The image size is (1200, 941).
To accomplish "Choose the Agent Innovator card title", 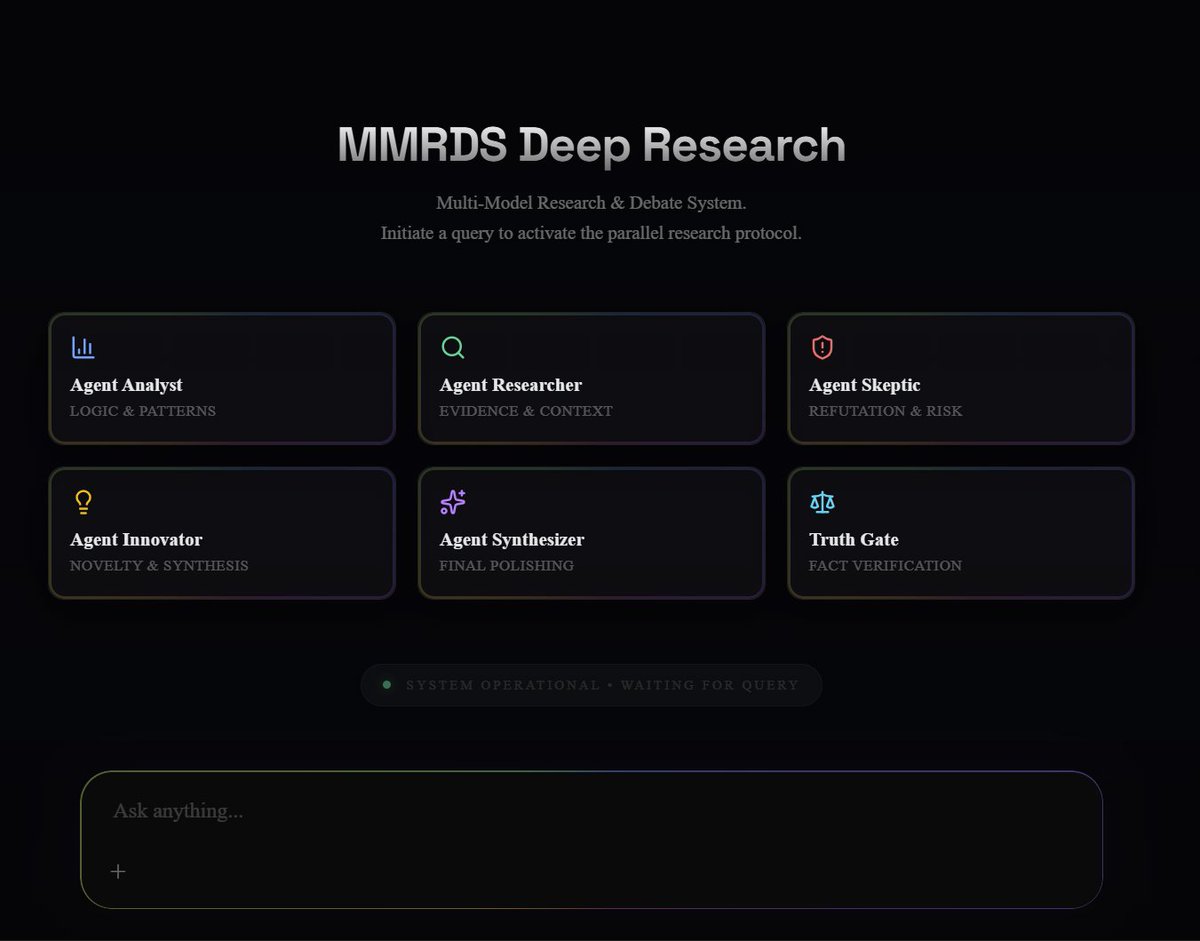I will tap(136, 540).
